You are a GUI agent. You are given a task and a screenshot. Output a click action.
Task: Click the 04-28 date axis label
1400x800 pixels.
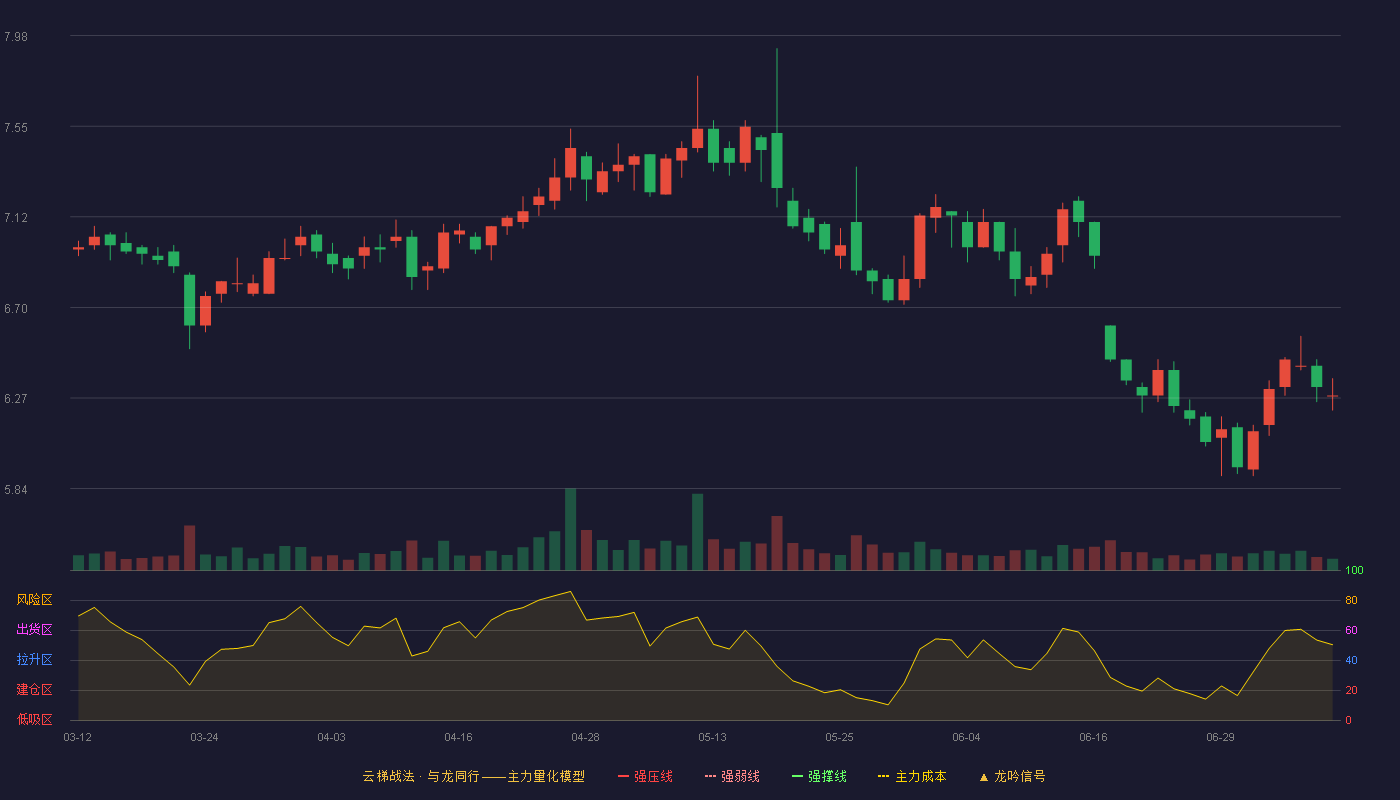(x=585, y=737)
